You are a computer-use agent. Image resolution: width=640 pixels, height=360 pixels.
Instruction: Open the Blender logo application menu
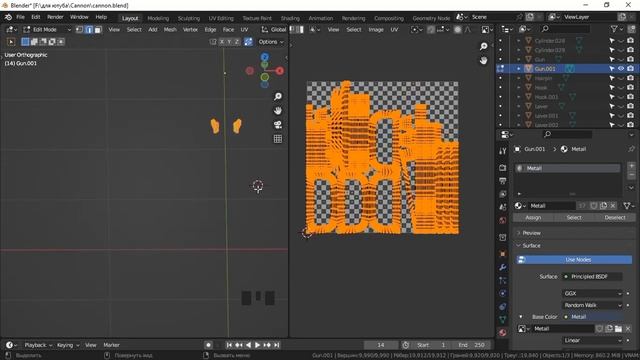point(8,17)
